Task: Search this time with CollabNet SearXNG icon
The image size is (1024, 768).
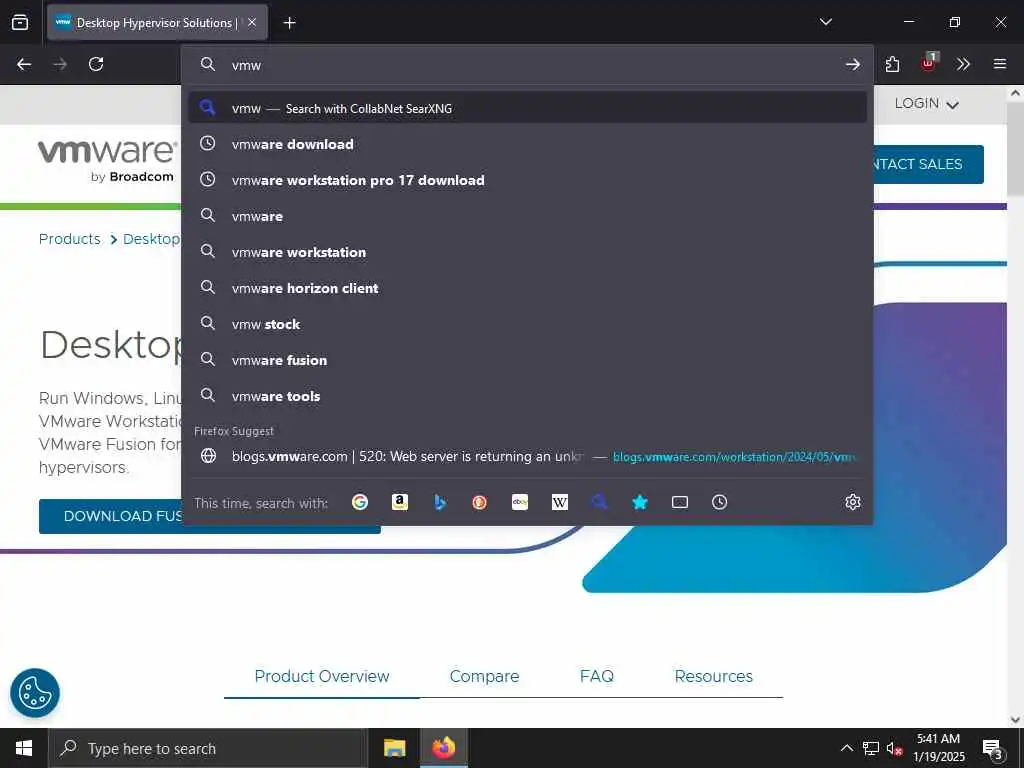Action: tap(600, 502)
